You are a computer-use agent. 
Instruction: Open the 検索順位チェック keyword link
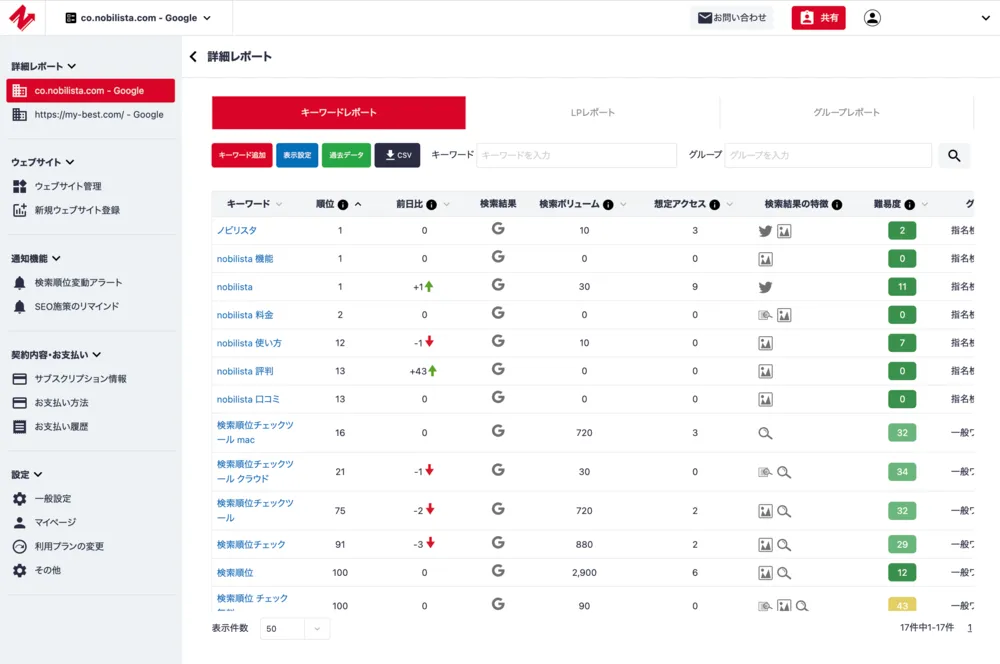[x=251, y=545]
